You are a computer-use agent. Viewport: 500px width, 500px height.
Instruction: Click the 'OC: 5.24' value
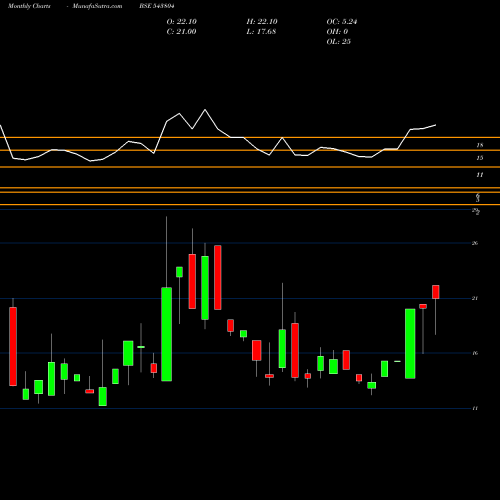click(342, 22)
